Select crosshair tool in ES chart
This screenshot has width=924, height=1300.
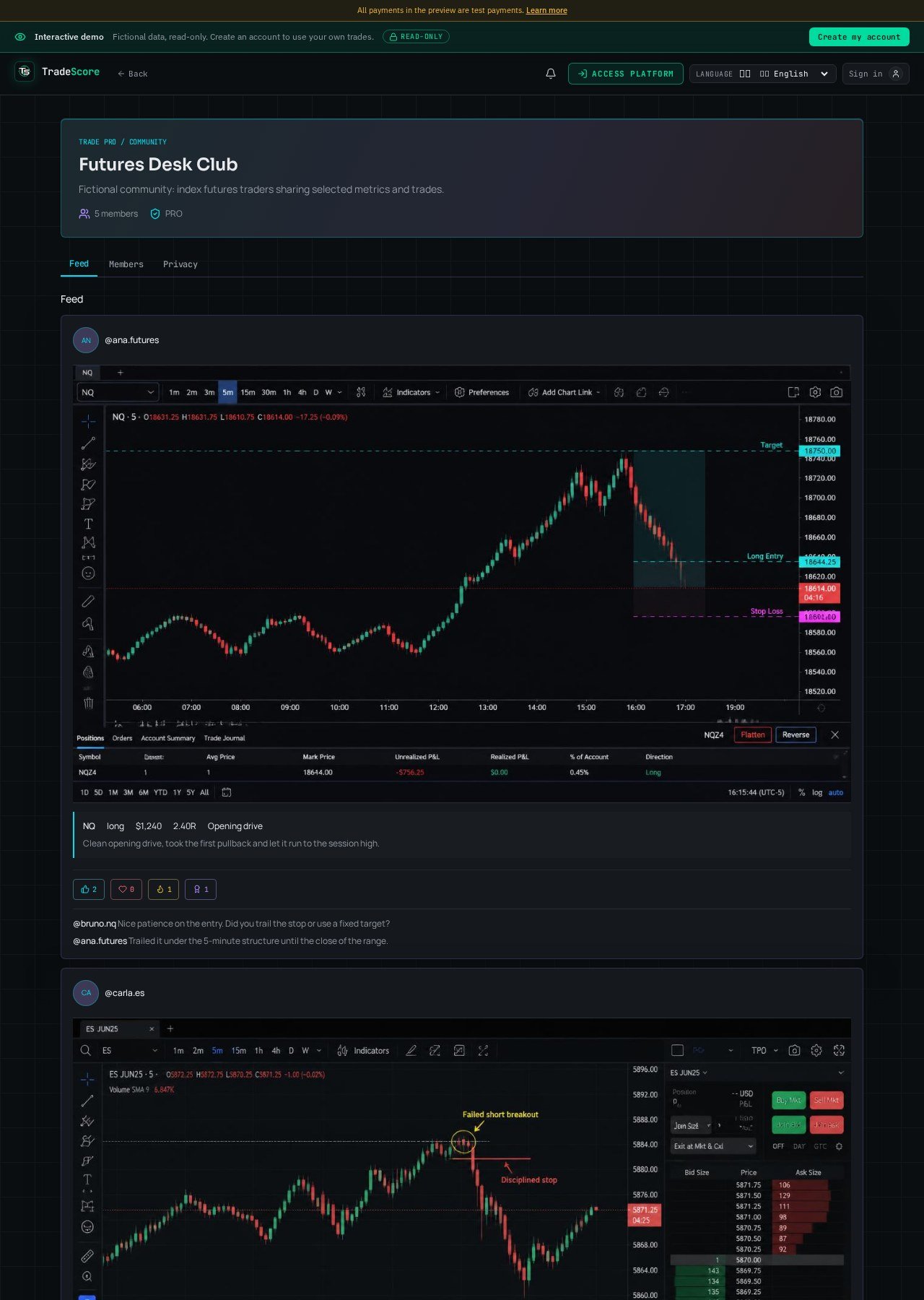coord(87,1079)
